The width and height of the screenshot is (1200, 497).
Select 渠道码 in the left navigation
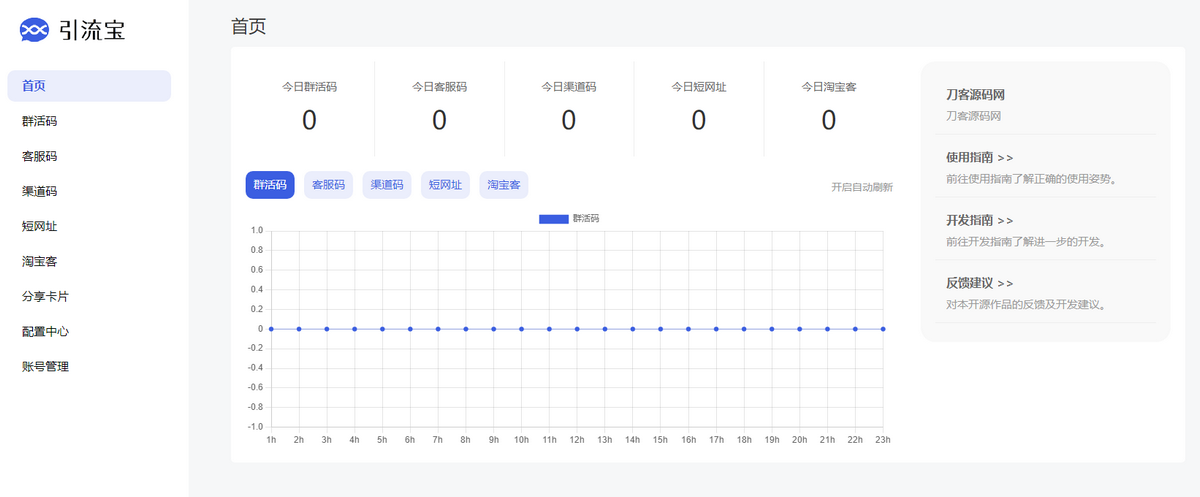pos(40,191)
